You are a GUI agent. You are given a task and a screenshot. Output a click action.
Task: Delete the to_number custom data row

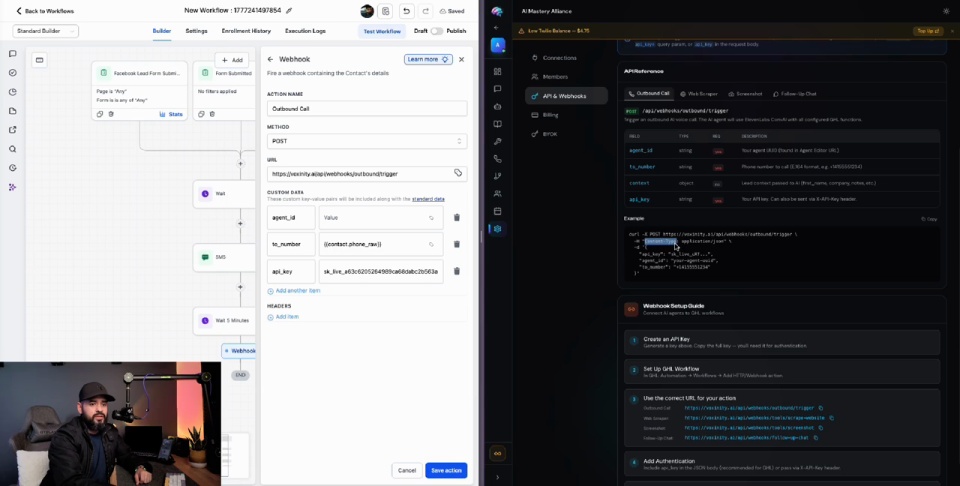click(x=457, y=244)
